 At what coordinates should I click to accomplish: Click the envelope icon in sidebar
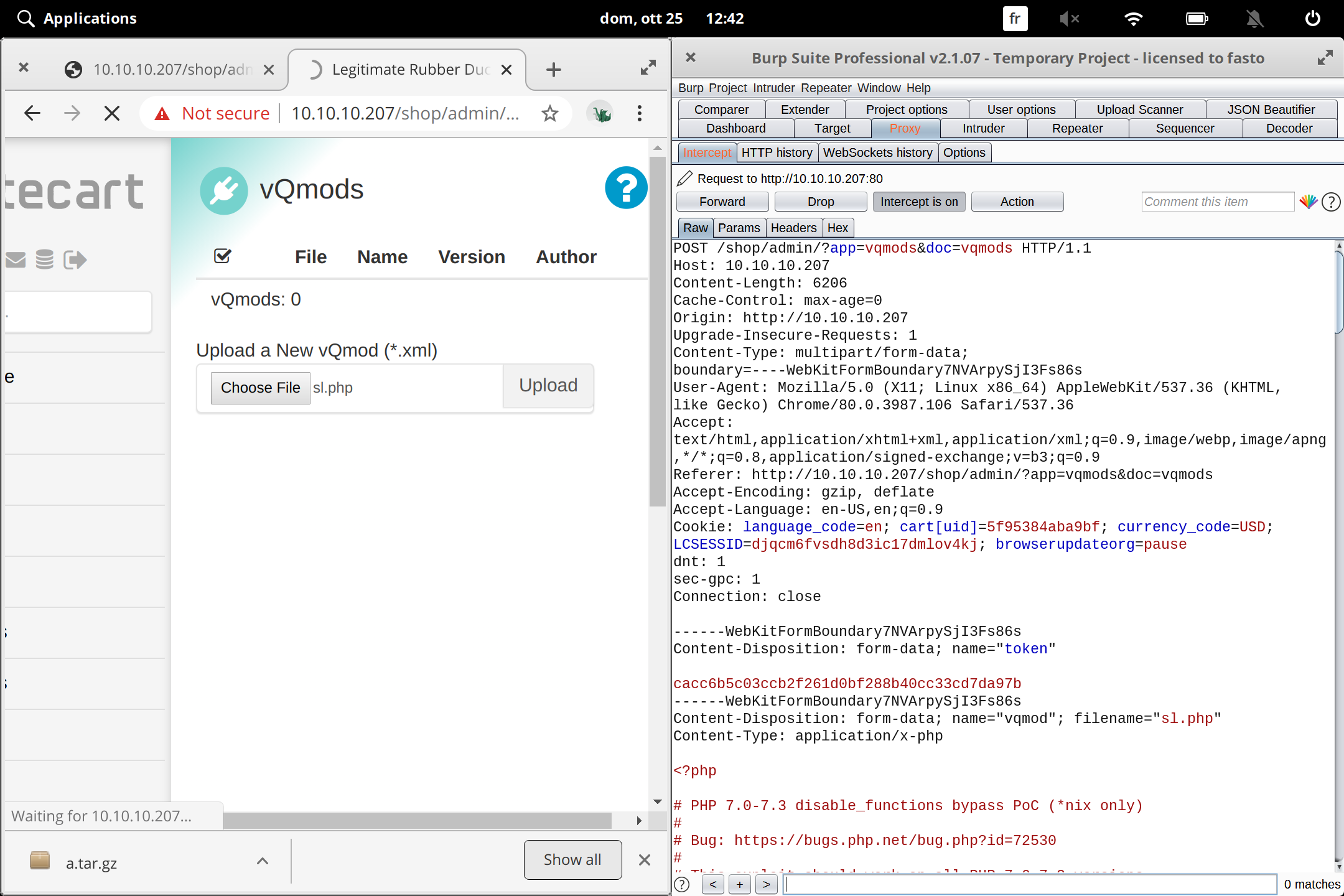[16, 259]
